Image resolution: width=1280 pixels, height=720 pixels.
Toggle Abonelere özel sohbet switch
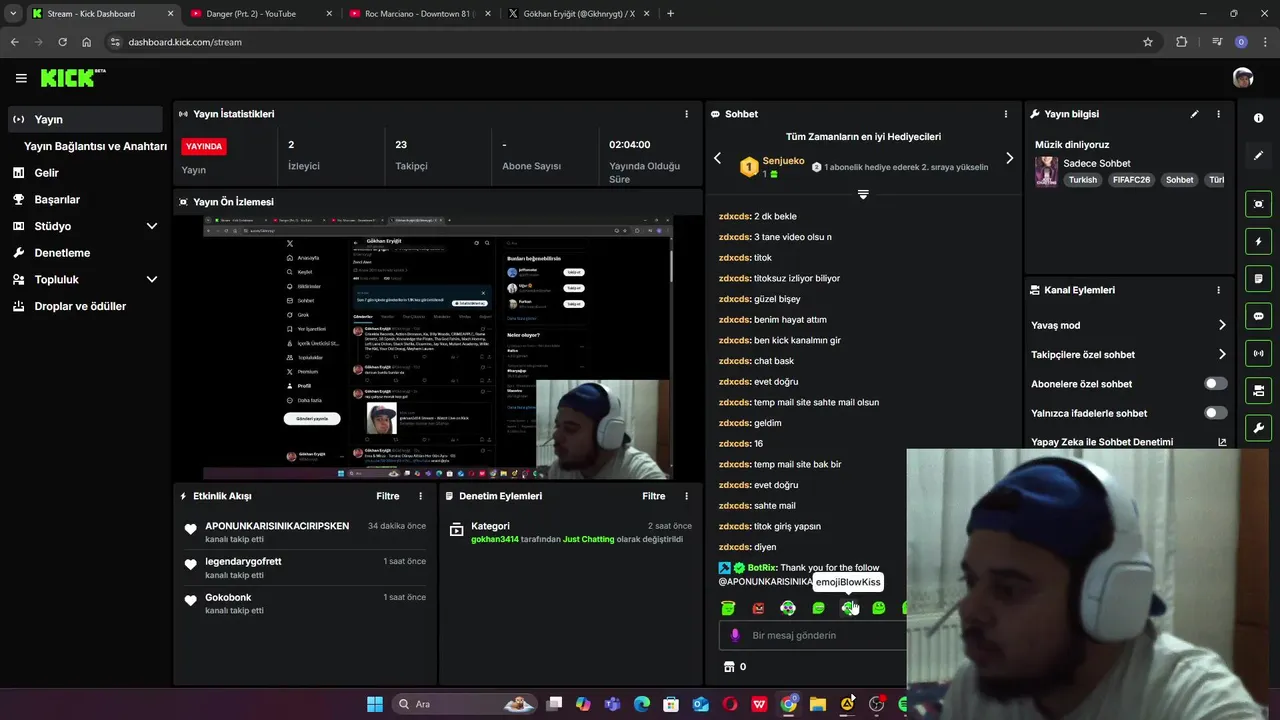1216,384
